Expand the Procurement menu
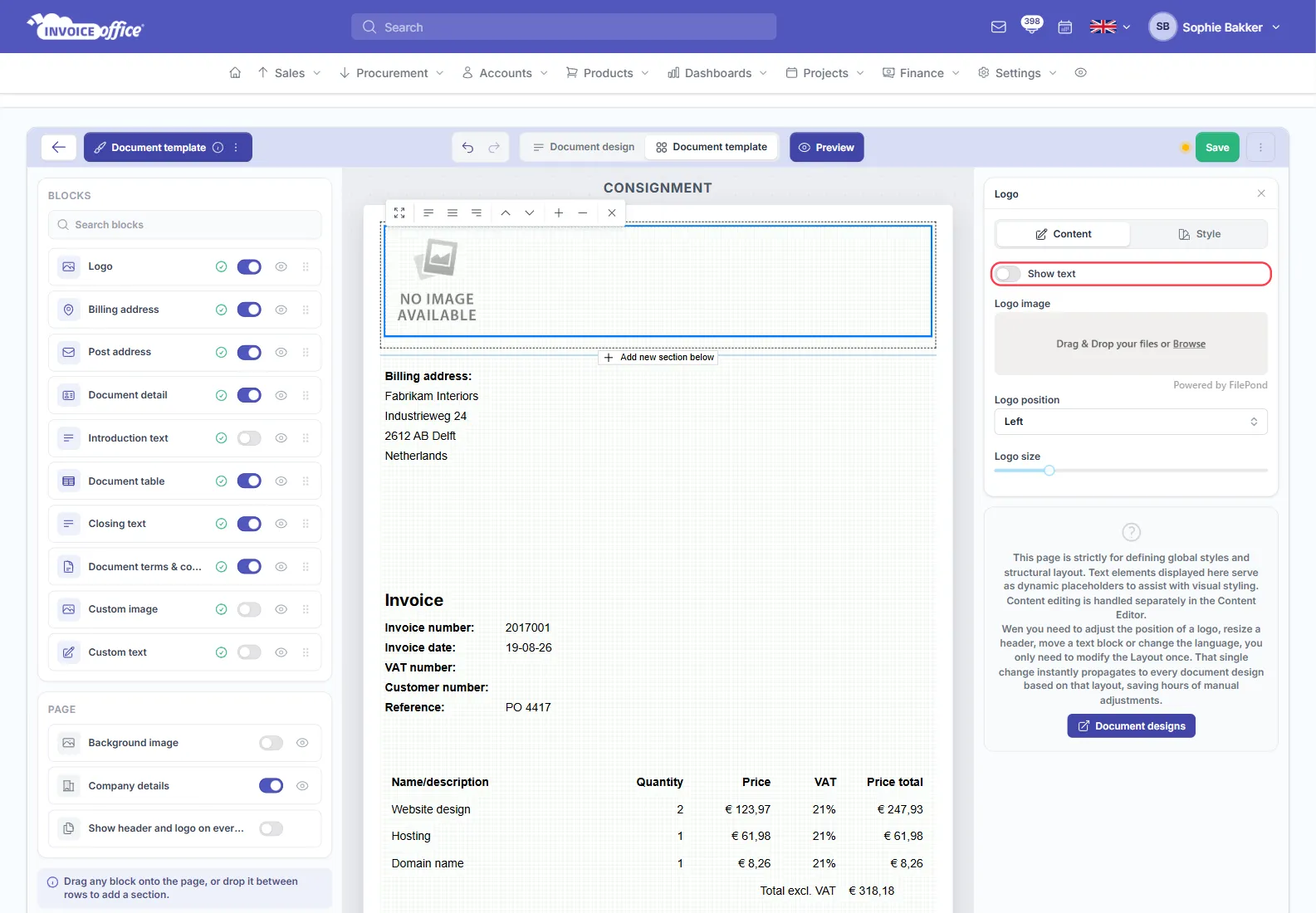Image resolution: width=1316 pixels, height=913 pixels. [392, 73]
